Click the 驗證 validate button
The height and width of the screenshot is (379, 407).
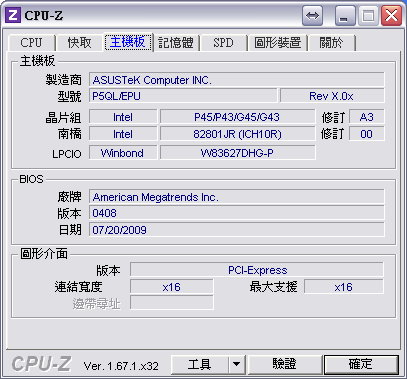[284, 364]
